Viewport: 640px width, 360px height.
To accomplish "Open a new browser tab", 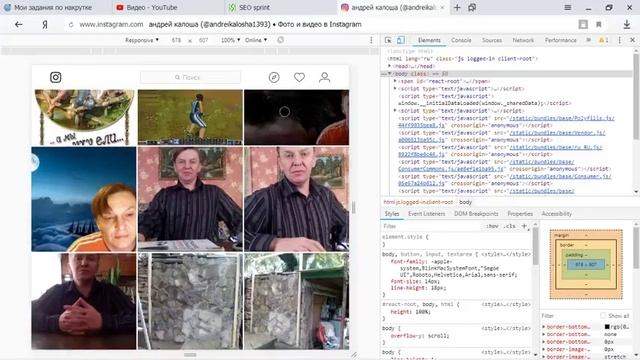I will click(x=457, y=7).
